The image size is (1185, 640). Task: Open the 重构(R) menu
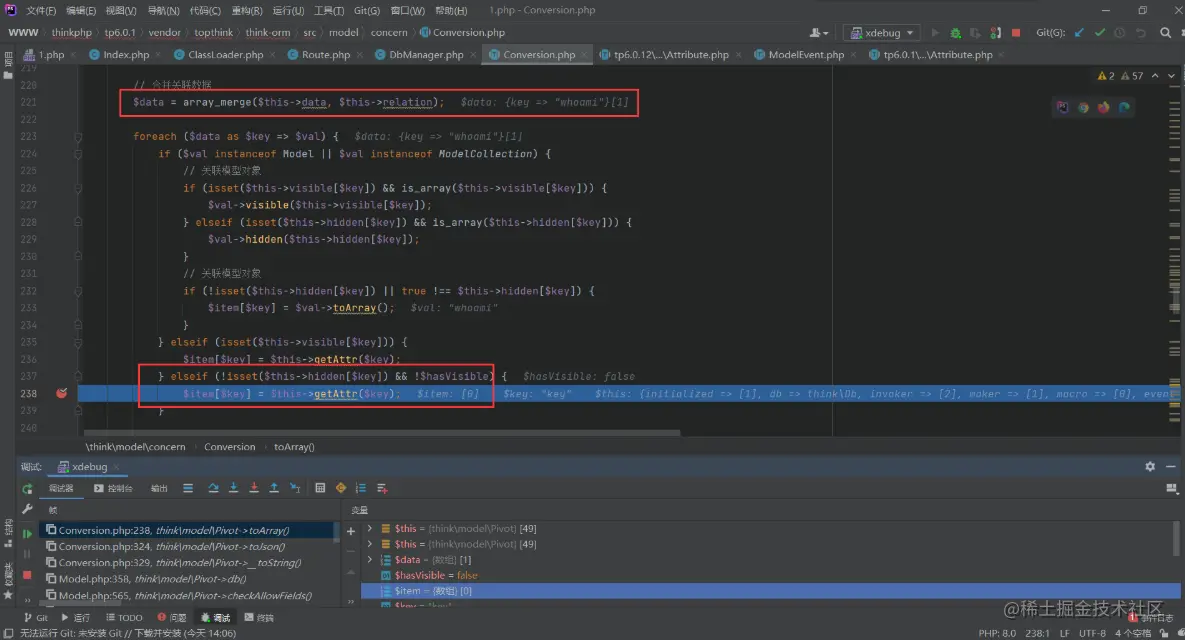tap(245, 10)
